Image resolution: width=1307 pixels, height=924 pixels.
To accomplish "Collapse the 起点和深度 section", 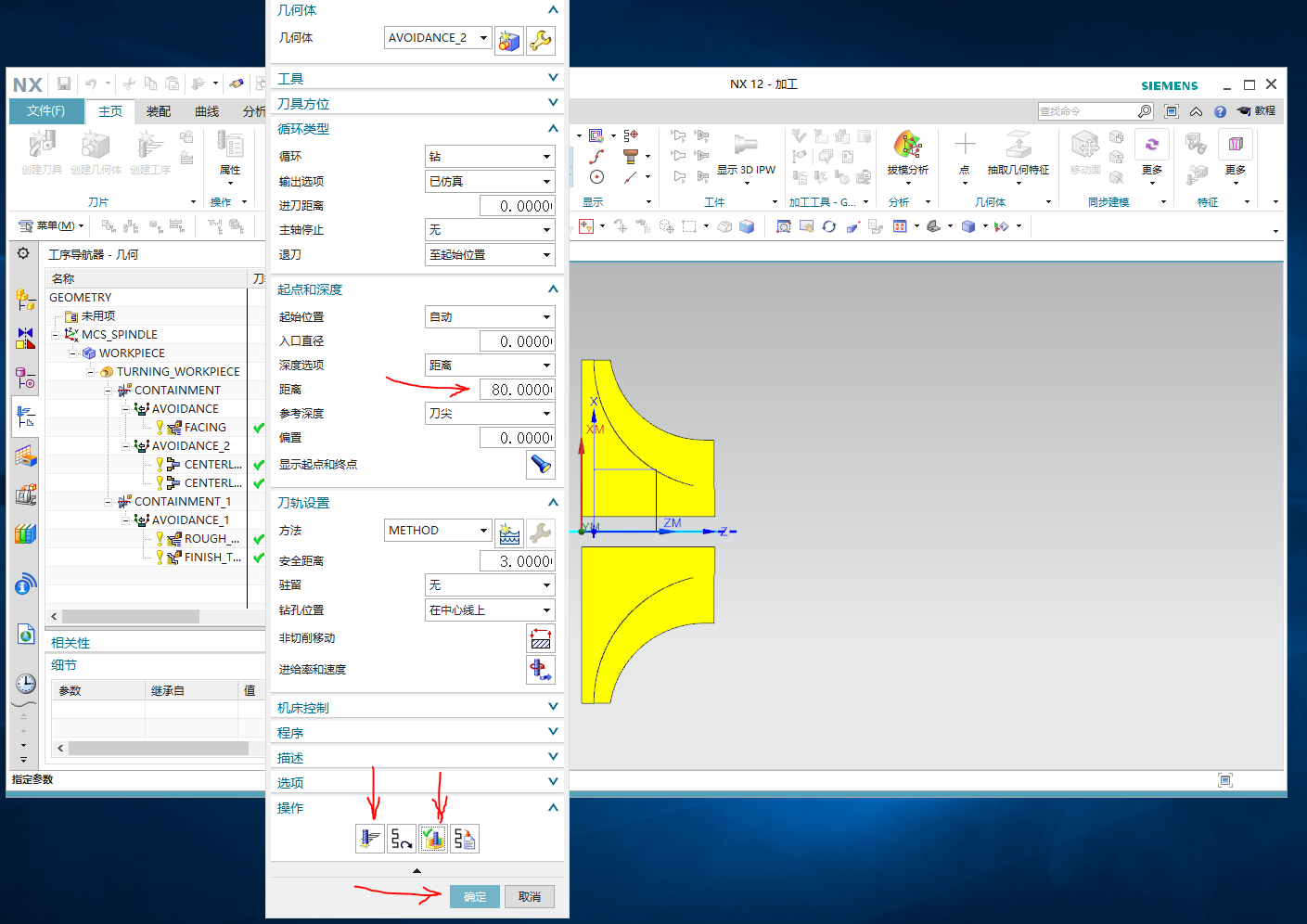I will (x=417, y=289).
